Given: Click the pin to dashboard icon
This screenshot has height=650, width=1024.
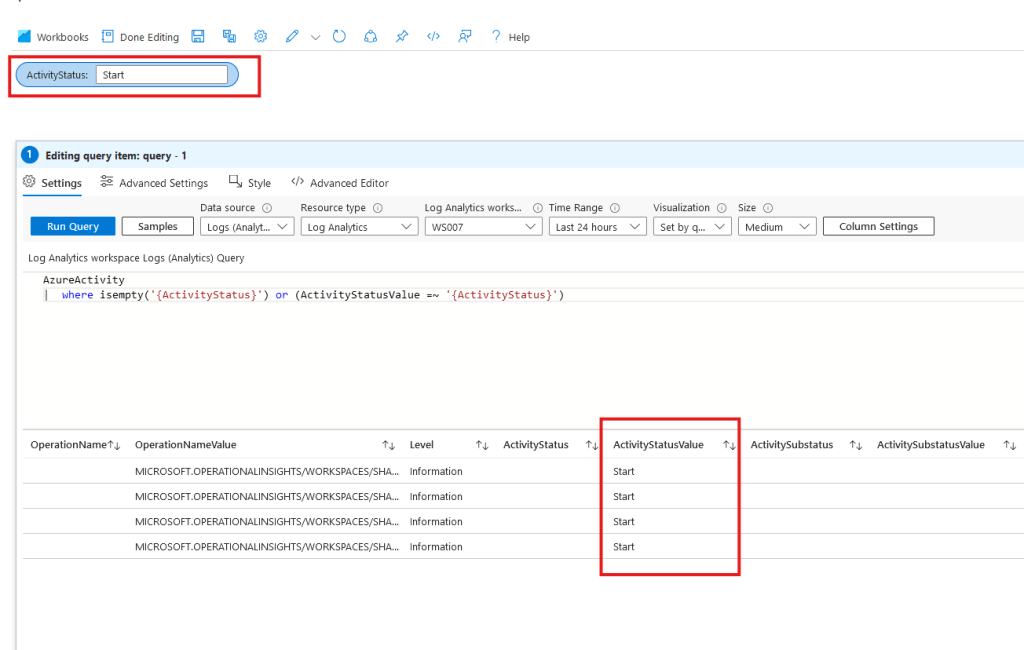Looking at the screenshot, I should (x=402, y=37).
